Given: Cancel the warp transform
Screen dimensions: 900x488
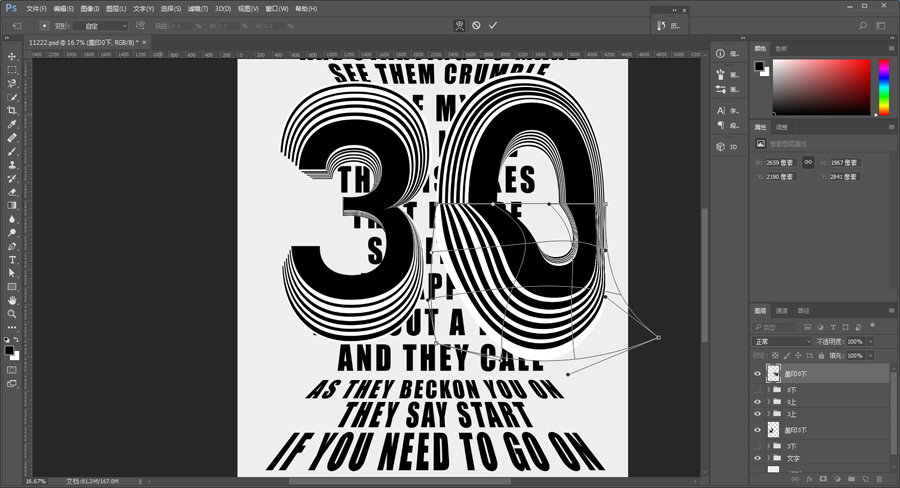Looking at the screenshot, I should (476, 25).
